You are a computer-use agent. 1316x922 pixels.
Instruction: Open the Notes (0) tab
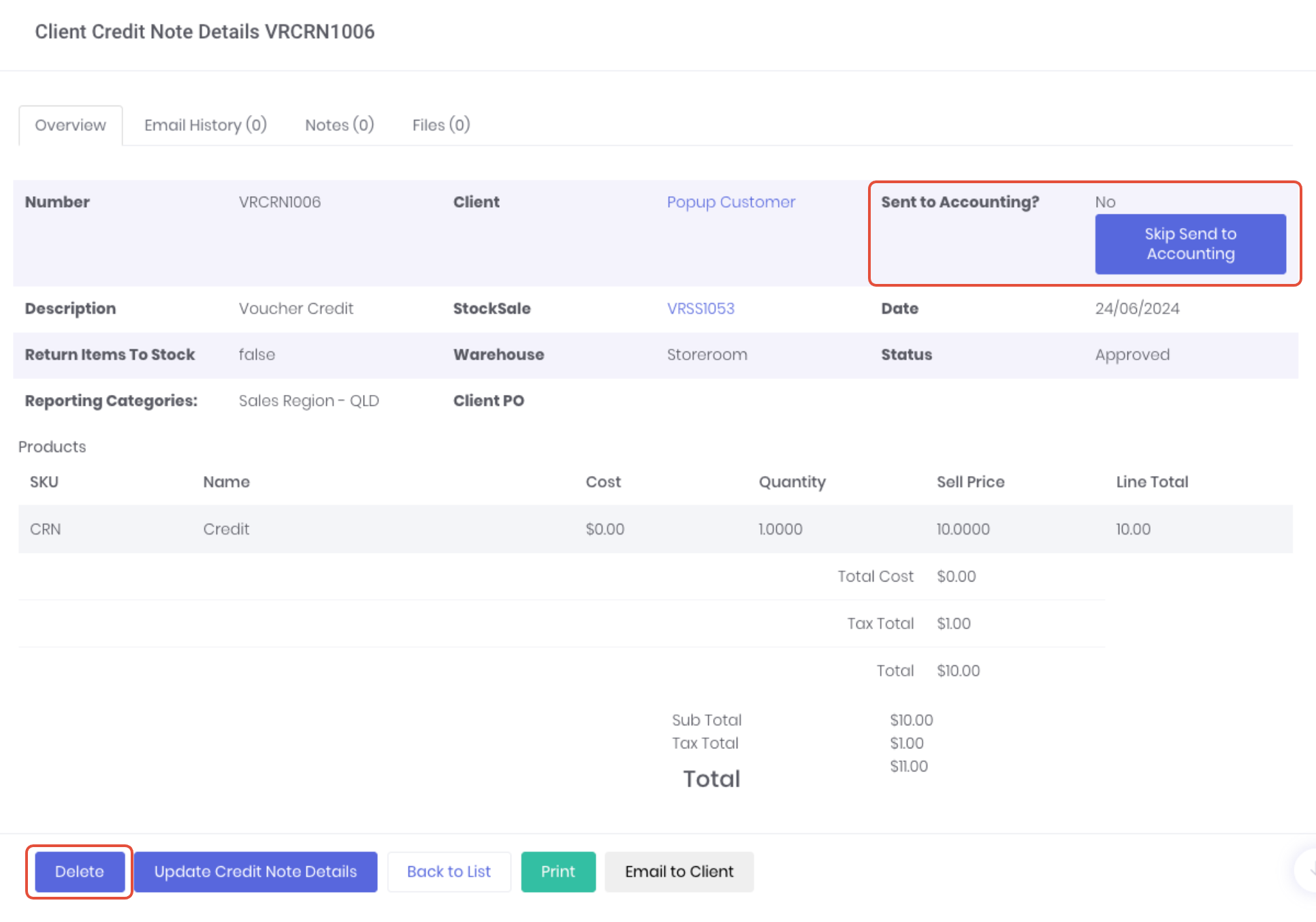pyautogui.click(x=339, y=125)
